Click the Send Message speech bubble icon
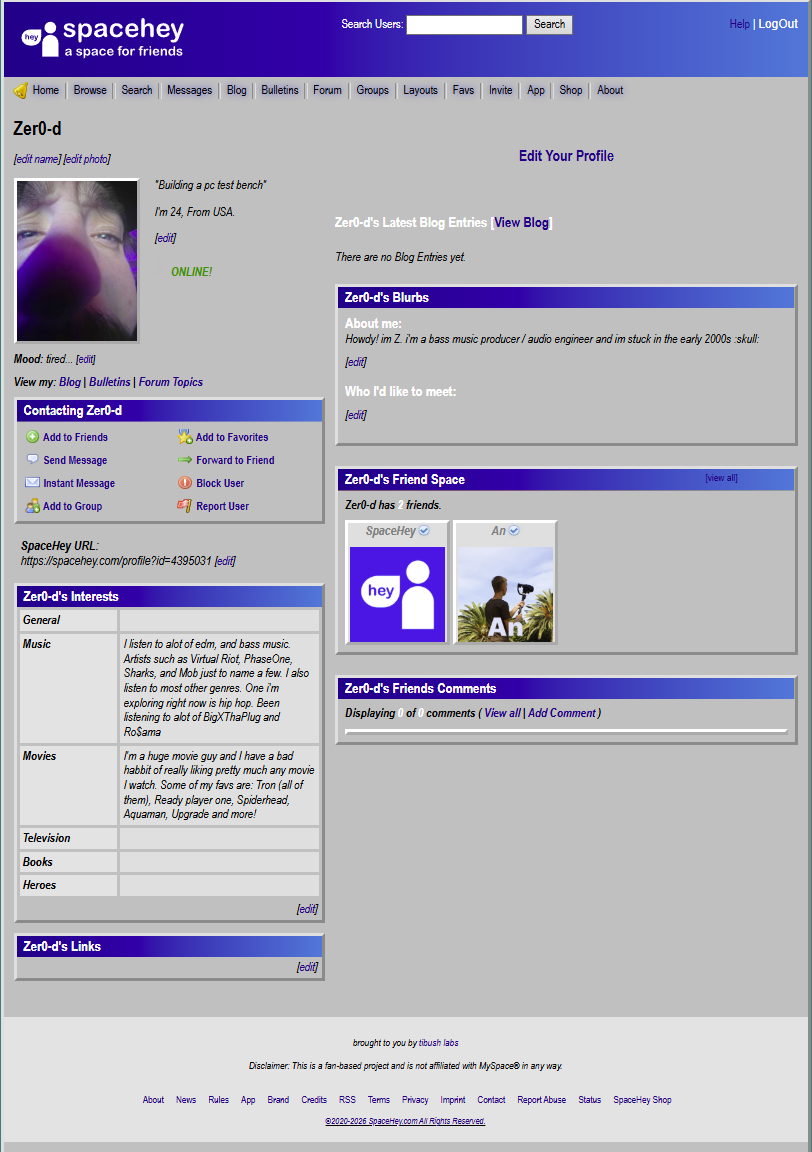The image size is (812, 1152). (32, 460)
